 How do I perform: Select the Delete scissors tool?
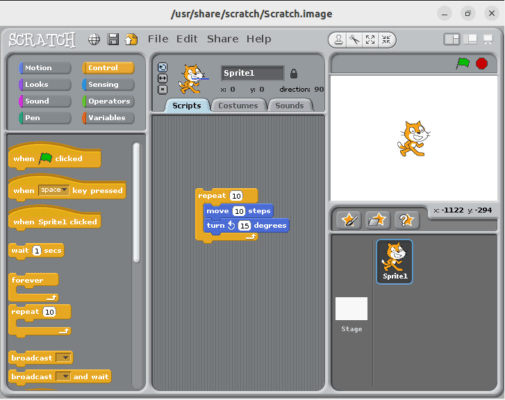click(x=354, y=40)
